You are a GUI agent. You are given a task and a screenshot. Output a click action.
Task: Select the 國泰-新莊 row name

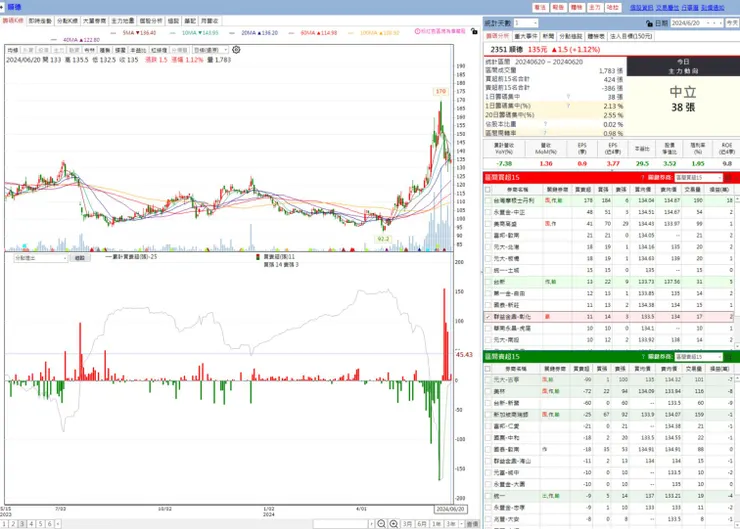click(506, 305)
